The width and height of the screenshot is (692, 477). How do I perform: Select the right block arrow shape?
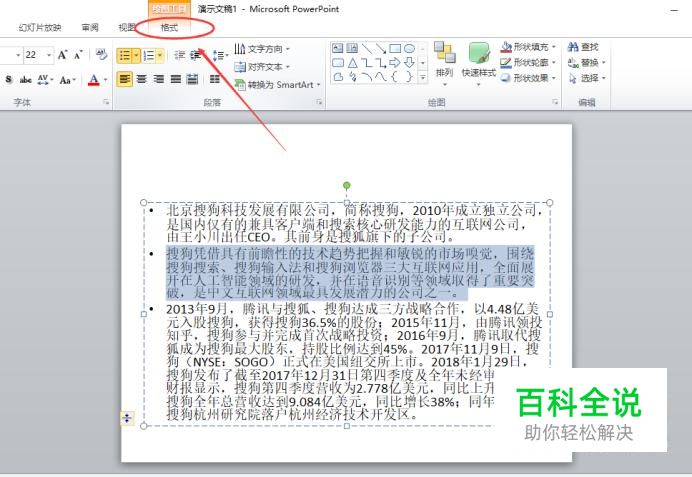[x=395, y=63]
